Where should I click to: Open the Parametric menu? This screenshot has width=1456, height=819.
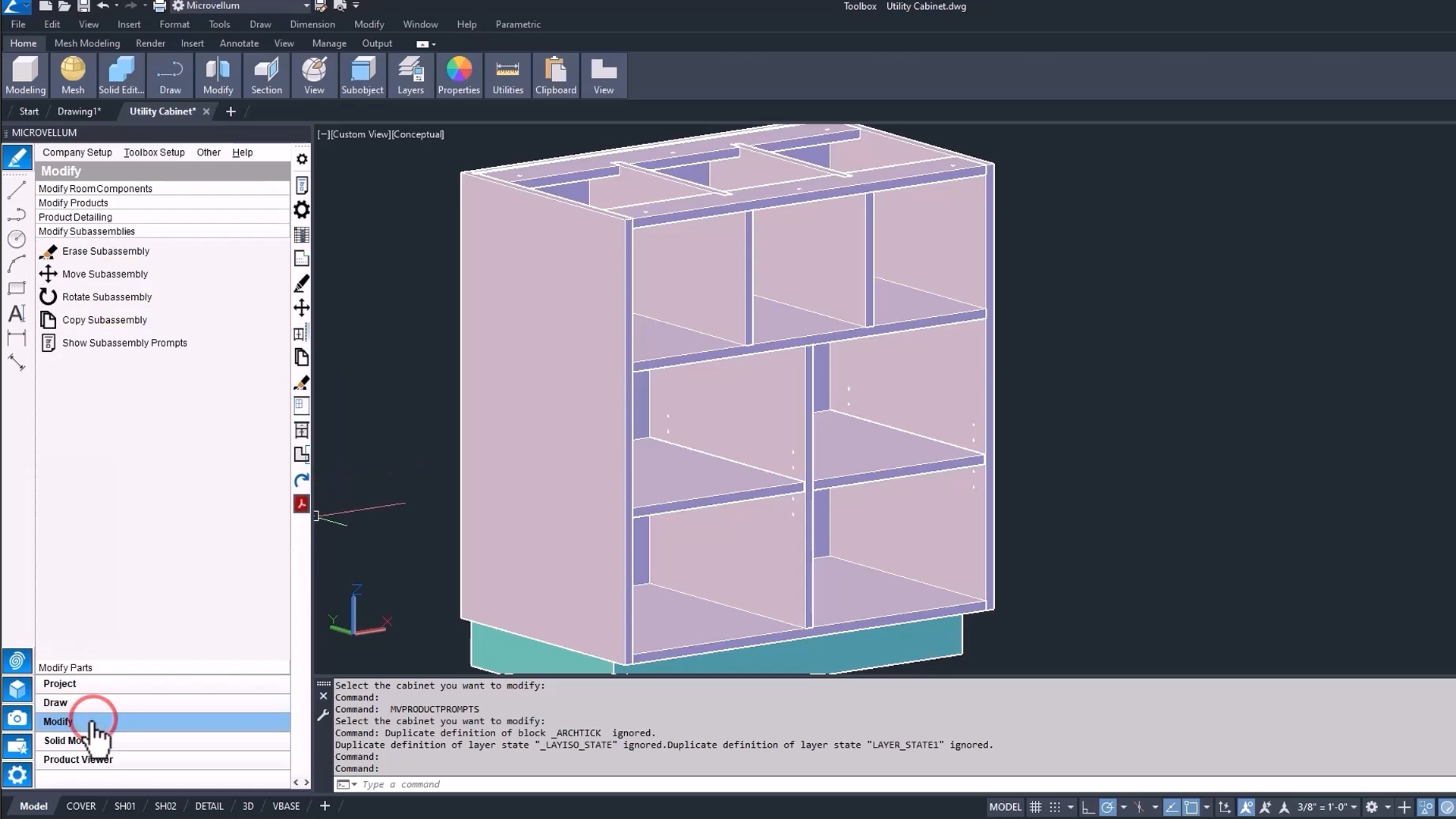pyautogui.click(x=518, y=24)
